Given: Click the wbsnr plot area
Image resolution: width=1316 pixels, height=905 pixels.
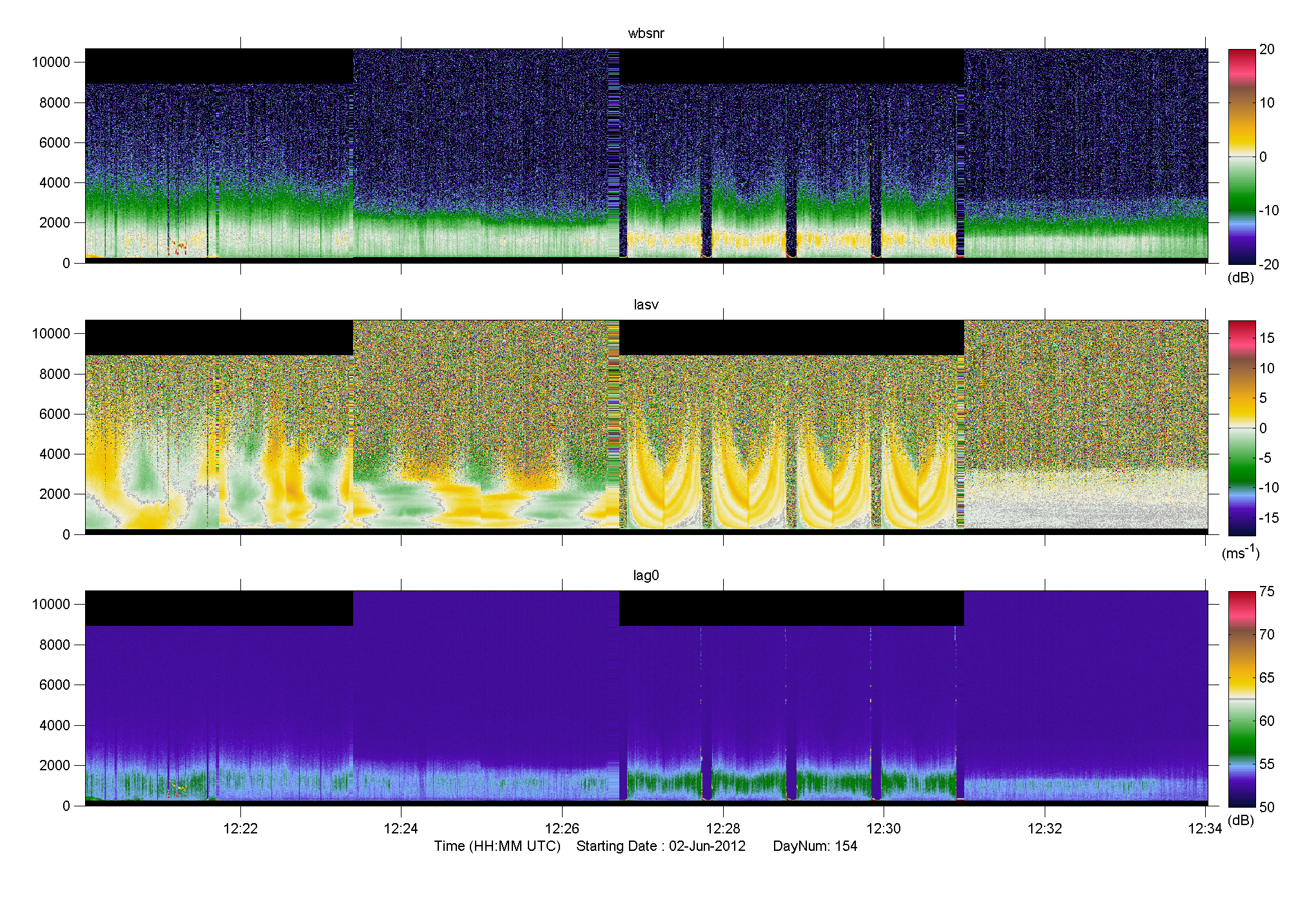Looking at the screenshot, I should click(x=646, y=155).
